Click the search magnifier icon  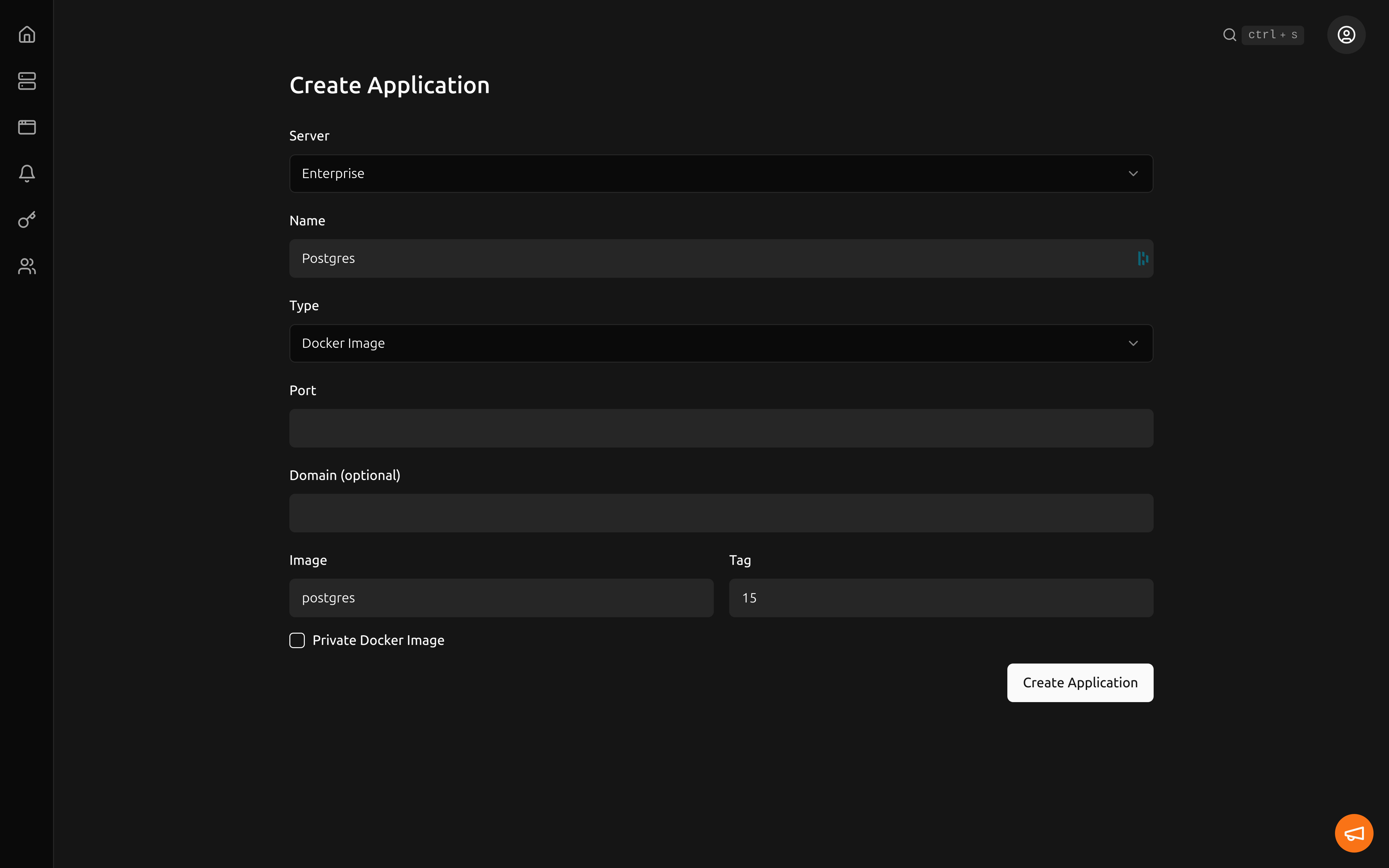1229,35
